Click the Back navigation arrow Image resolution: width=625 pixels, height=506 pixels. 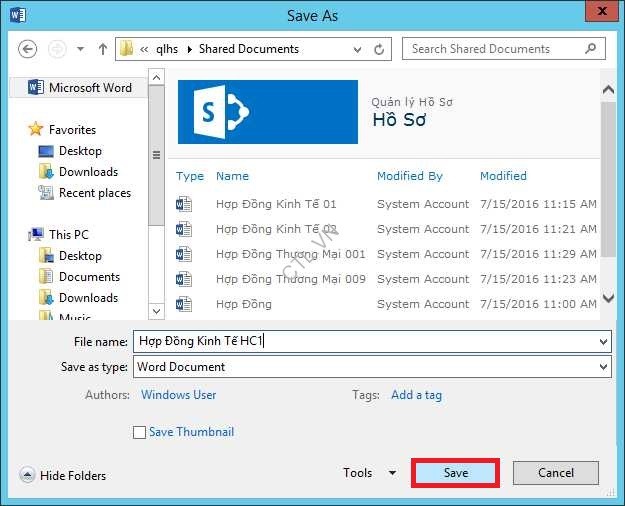tap(27, 49)
